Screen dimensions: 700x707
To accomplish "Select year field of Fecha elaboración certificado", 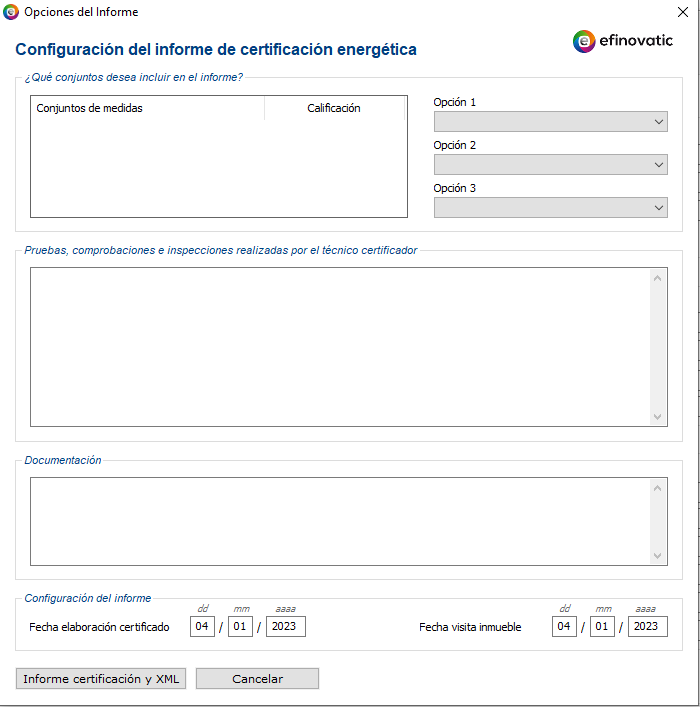I will click(286, 627).
